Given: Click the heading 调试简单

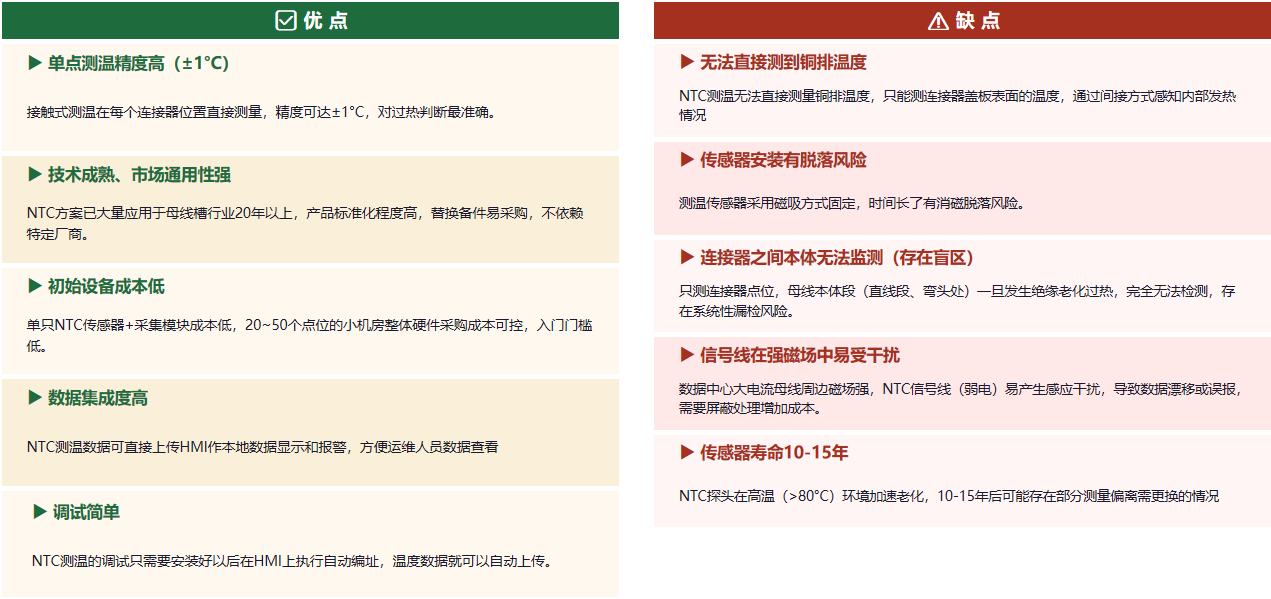Looking at the screenshot, I should pyautogui.click(x=86, y=512).
